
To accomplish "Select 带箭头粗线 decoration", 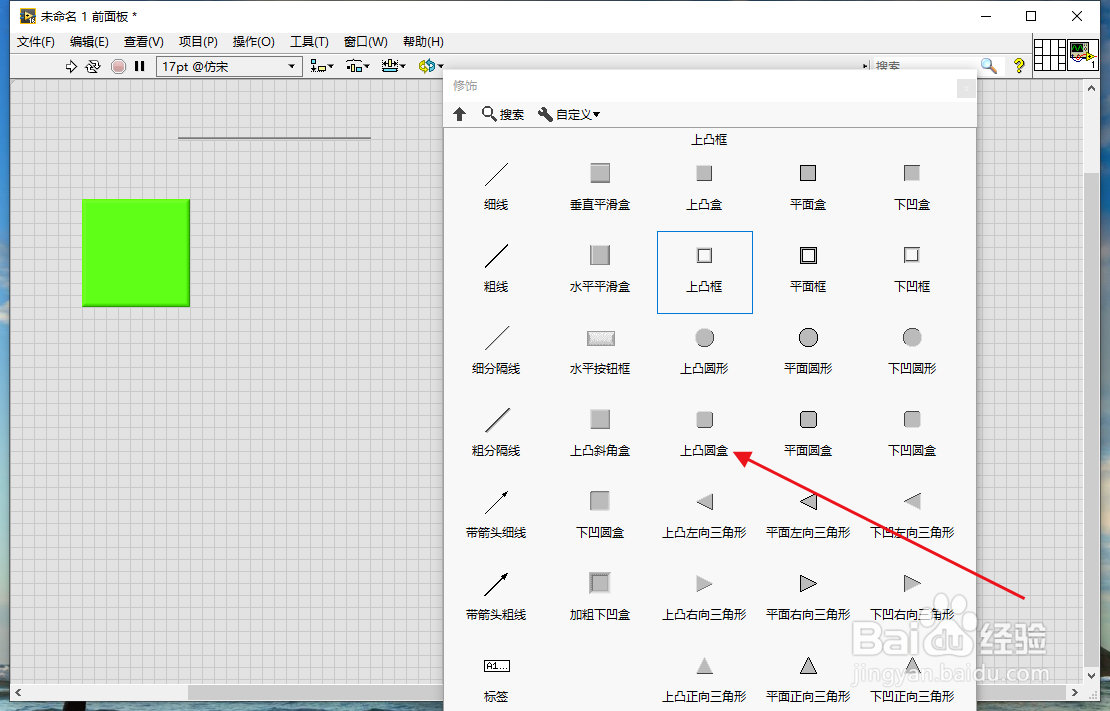I will [x=496, y=598].
